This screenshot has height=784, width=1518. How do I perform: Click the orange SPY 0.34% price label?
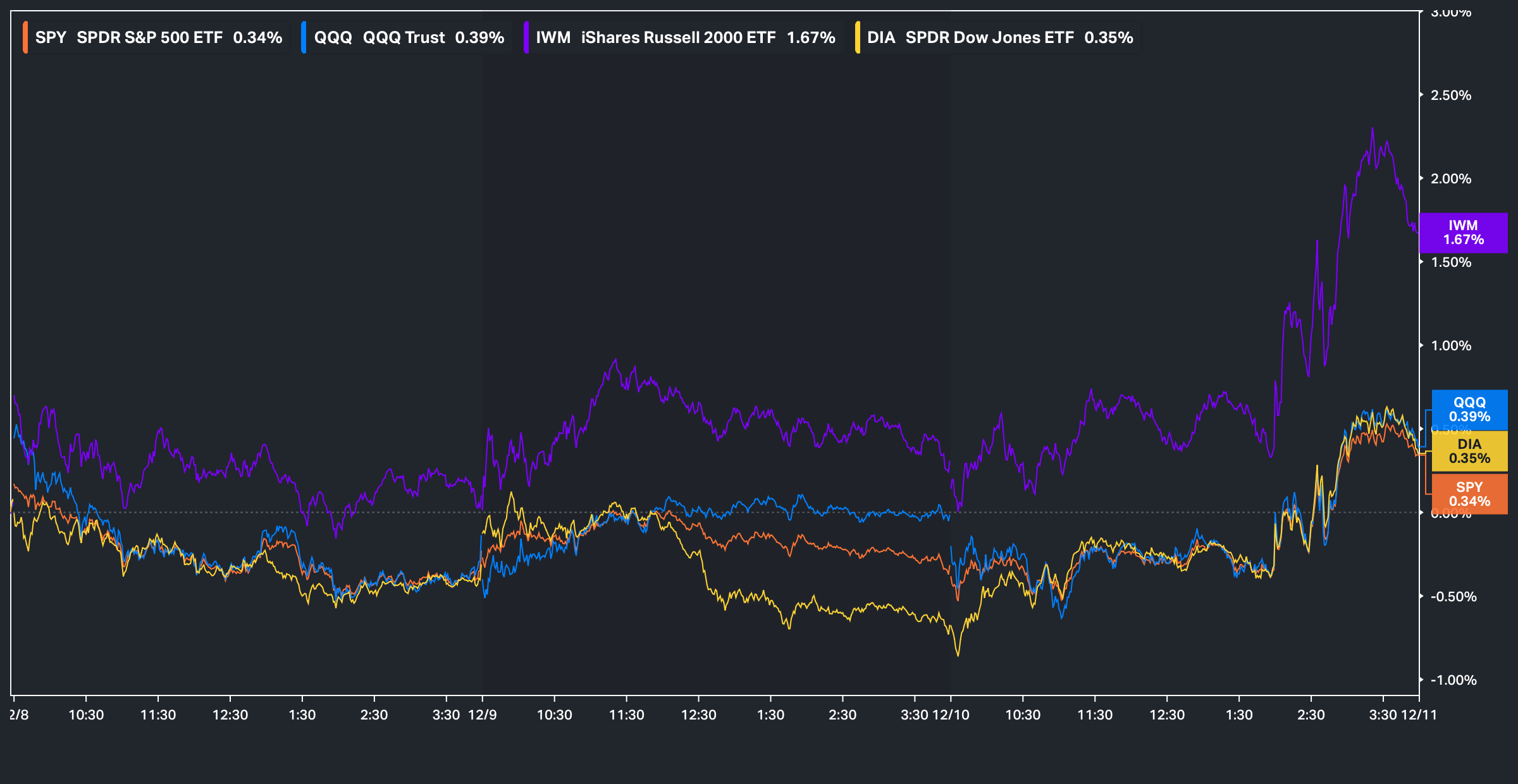click(x=1469, y=494)
